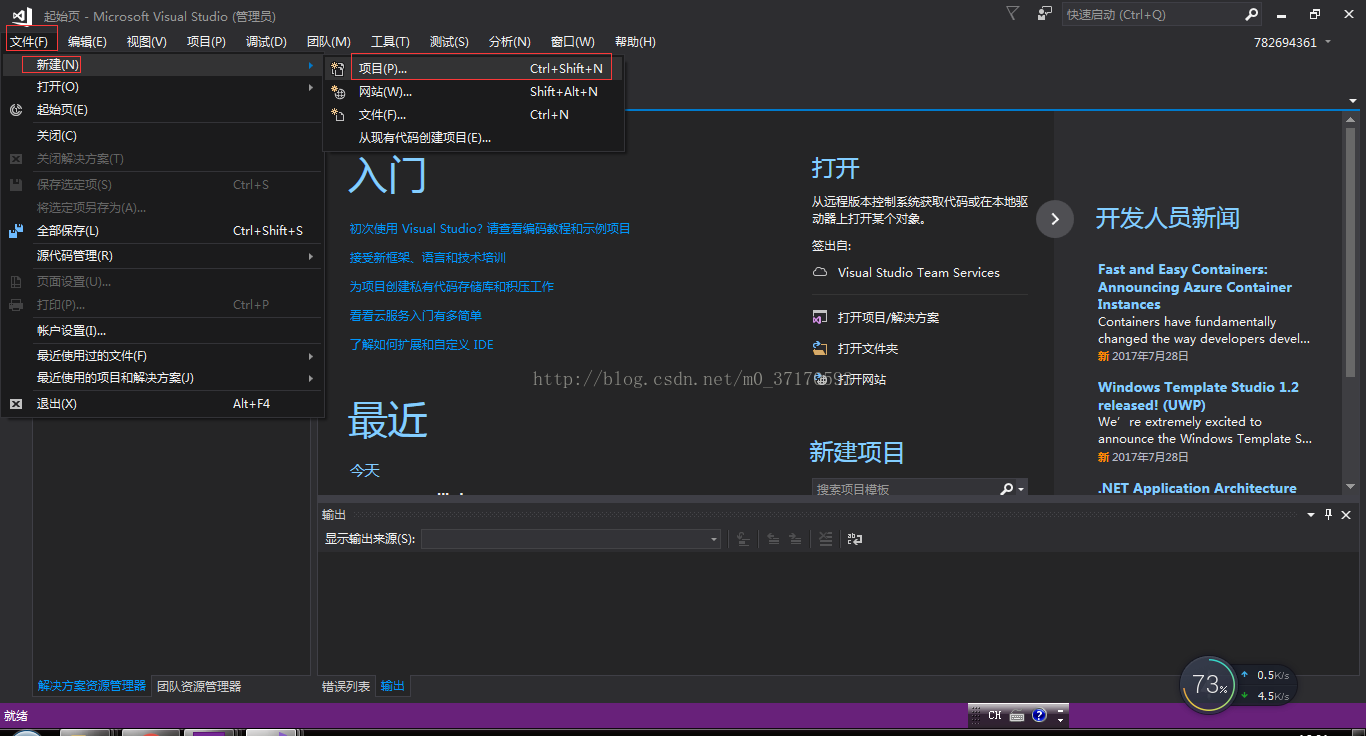Click the find message in code icon

(x=743, y=539)
